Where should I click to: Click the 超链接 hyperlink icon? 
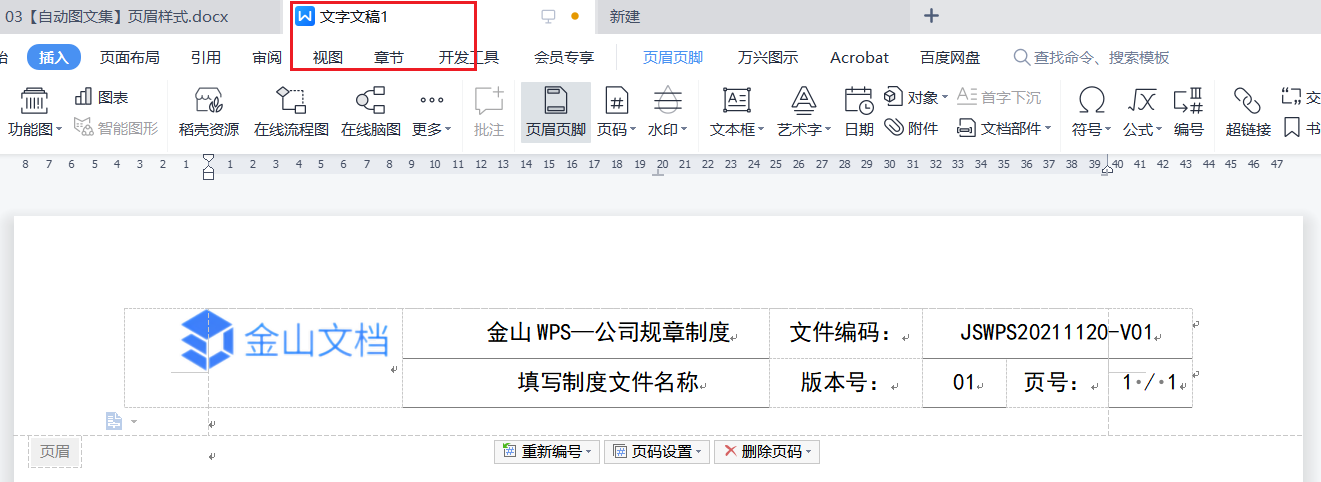click(x=1247, y=111)
